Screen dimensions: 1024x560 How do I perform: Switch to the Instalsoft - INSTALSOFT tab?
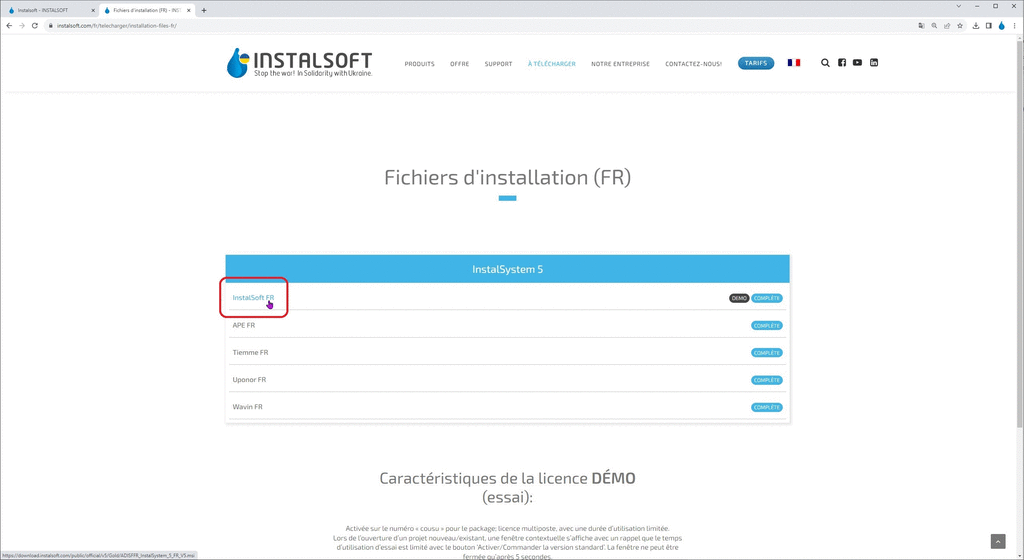pyautogui.click(x=51, y=10)
